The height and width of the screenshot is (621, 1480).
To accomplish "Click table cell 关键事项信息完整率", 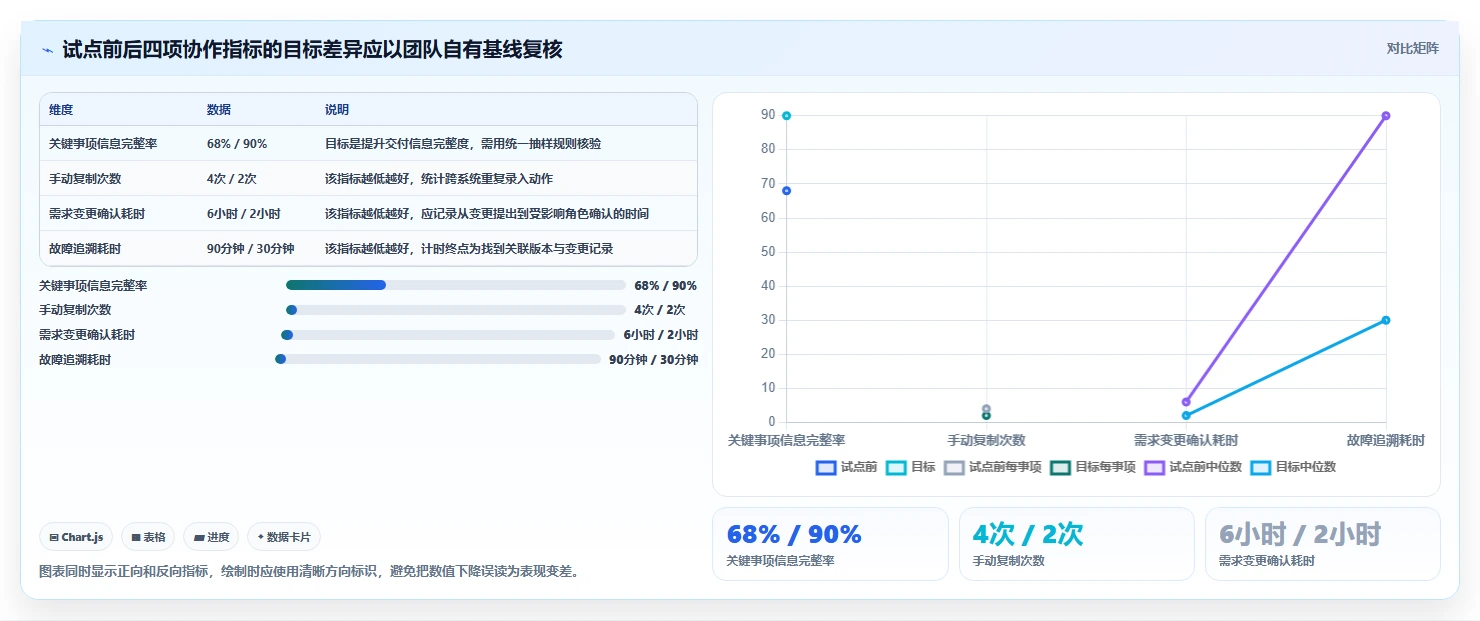I will (103, 144).
